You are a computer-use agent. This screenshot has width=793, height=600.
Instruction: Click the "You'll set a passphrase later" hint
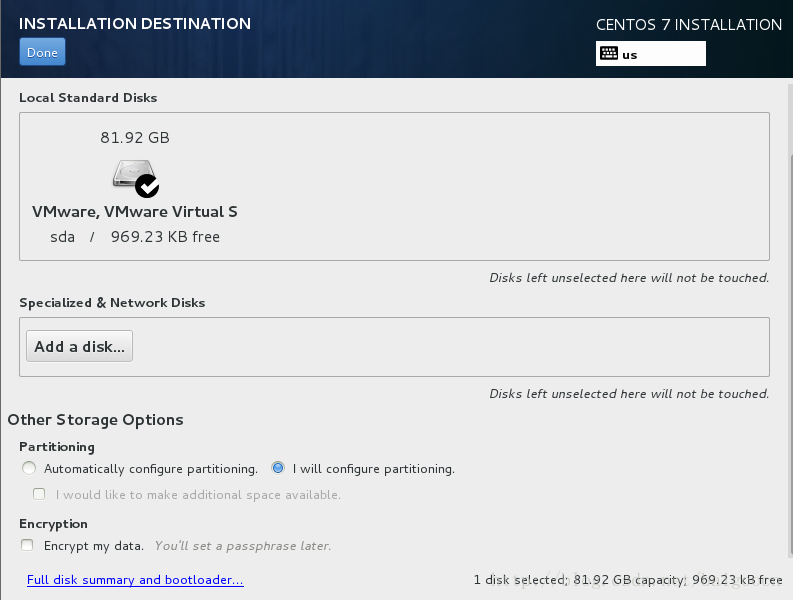(x=243, y=546)
